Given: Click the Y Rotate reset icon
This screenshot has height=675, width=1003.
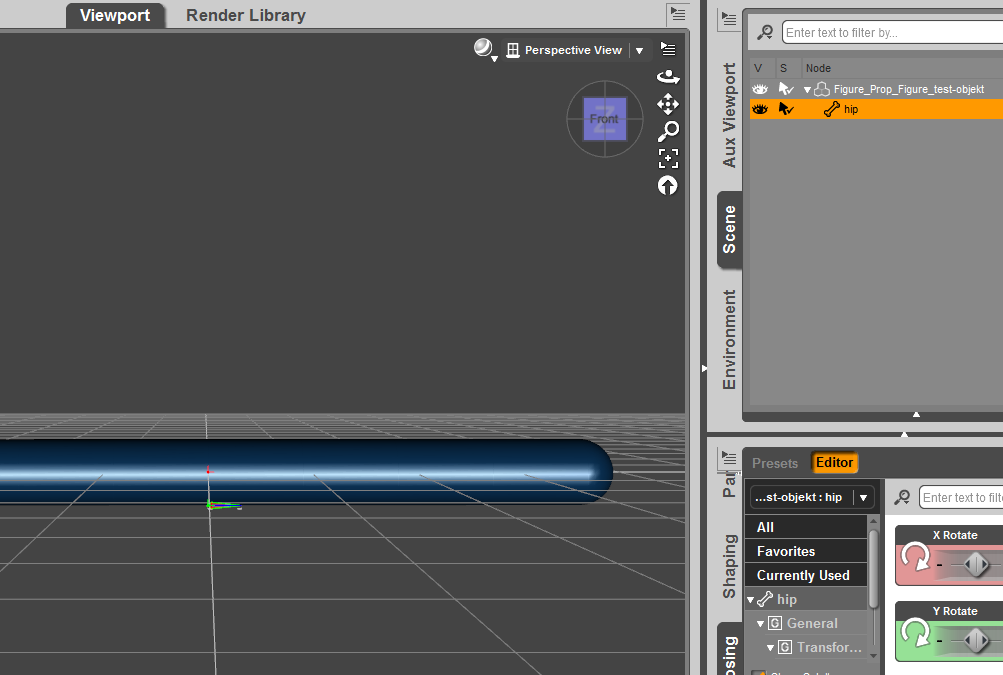Looking at the screenshot, I should click(915, 633).
